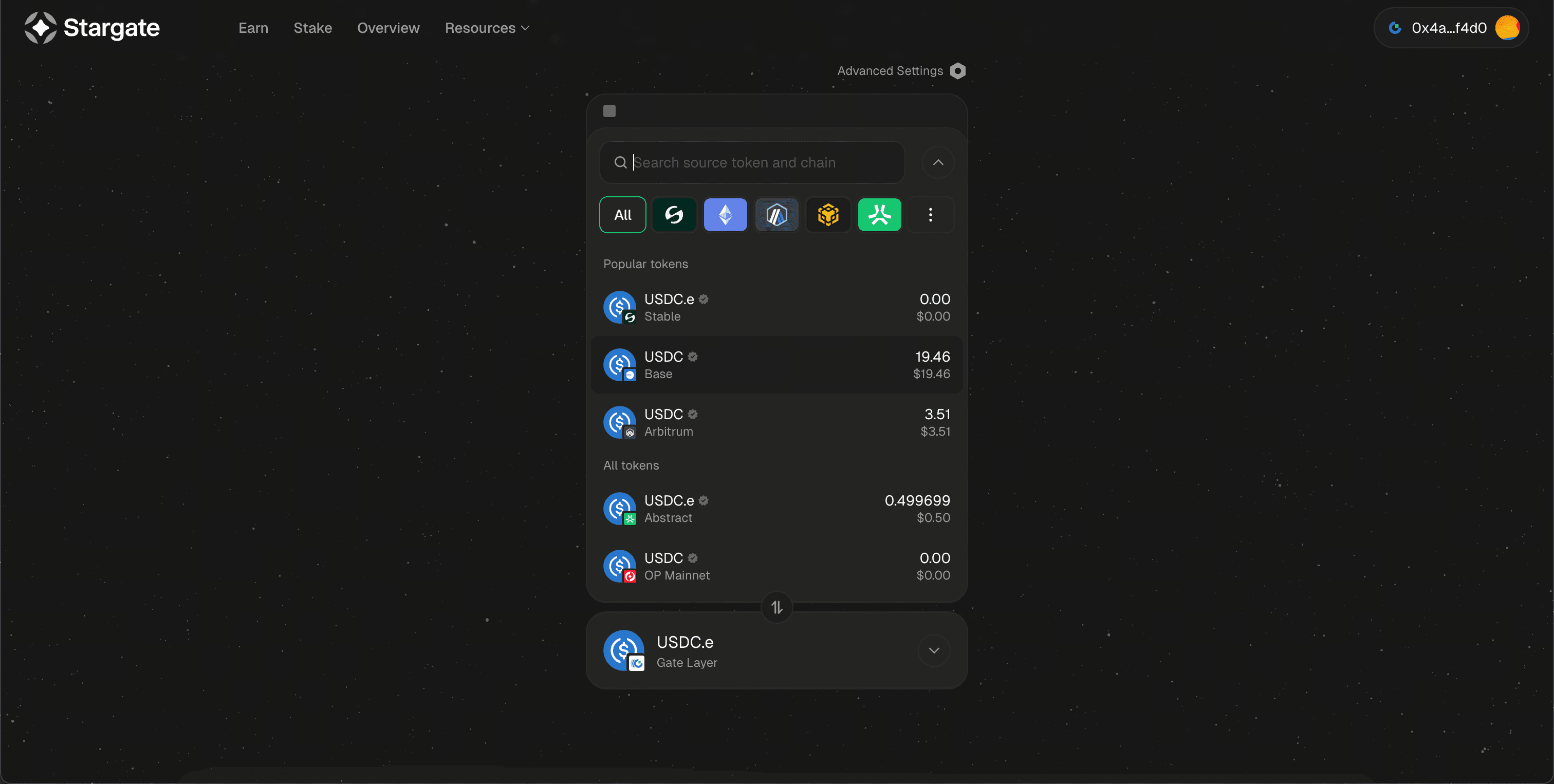Click the small gray square checkbox
1554x784 pixels.
pyautogui.click(x=609, y=111)
